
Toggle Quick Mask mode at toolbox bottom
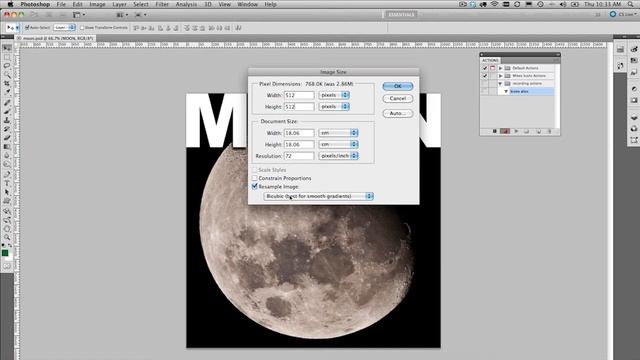(7, 266)
